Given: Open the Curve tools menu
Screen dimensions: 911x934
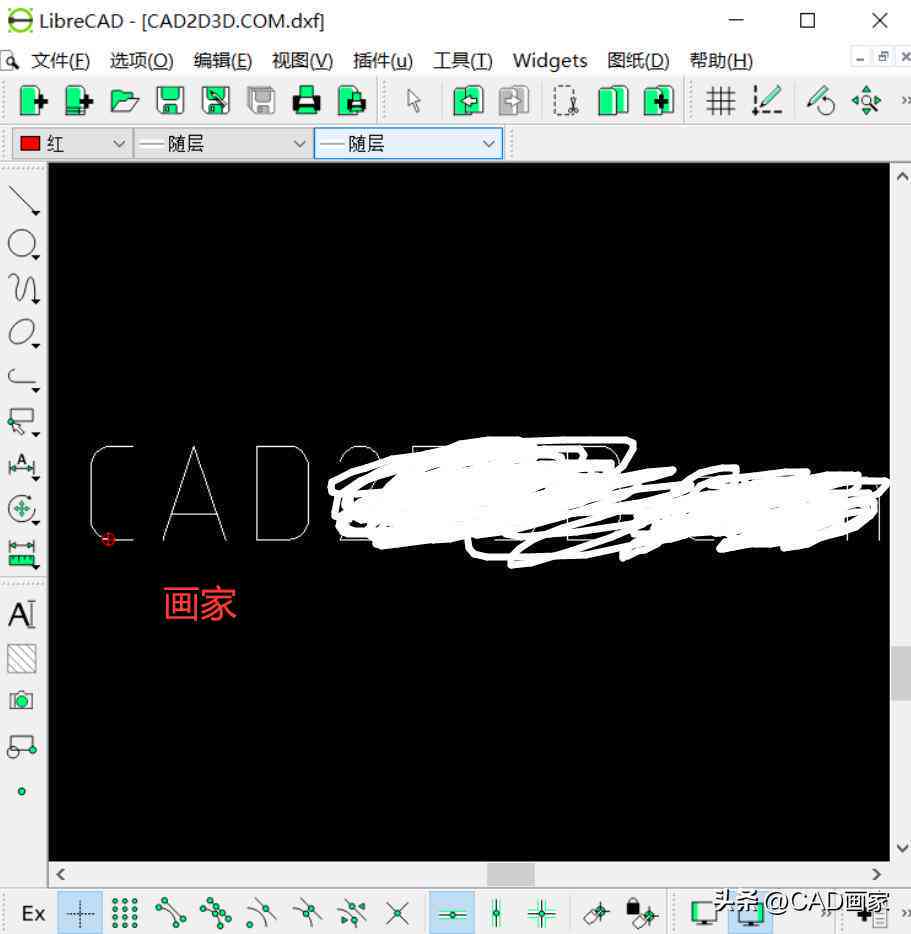Looking at the screenshot, I should click(23, 288).
